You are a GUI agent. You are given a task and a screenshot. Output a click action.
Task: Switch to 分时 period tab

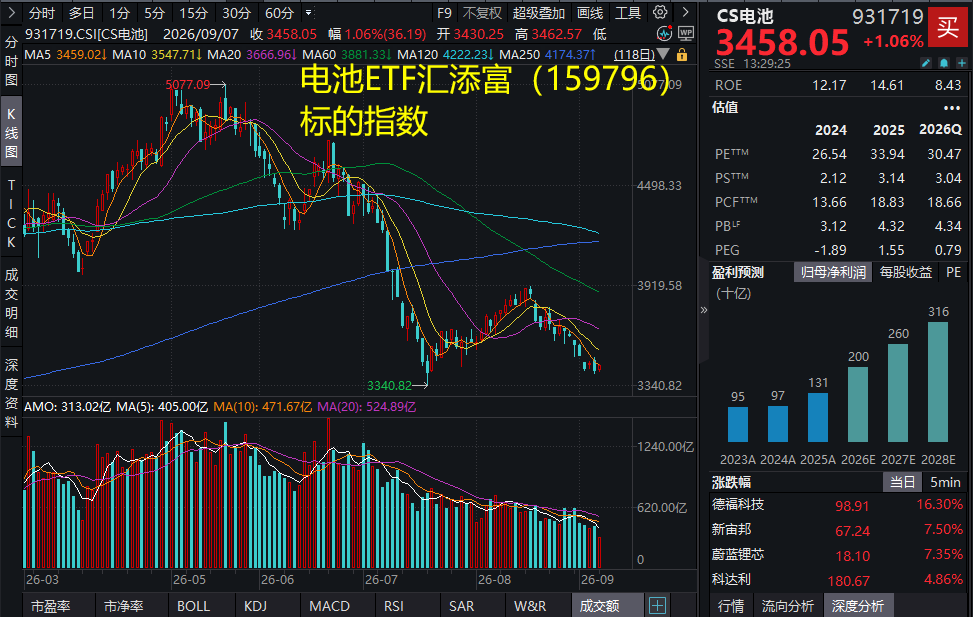42,13
